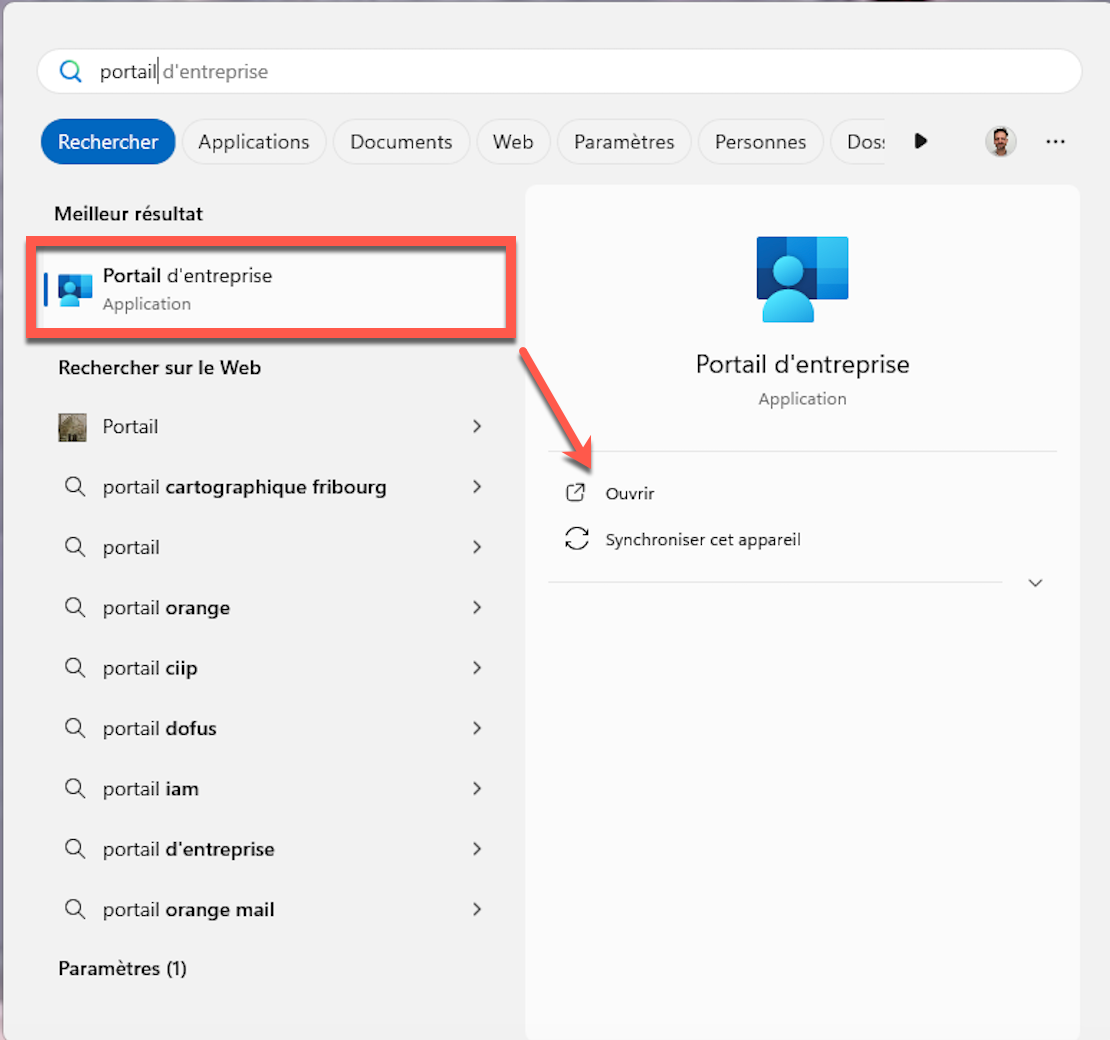Switch to the Web filter tab

[513, 142]
